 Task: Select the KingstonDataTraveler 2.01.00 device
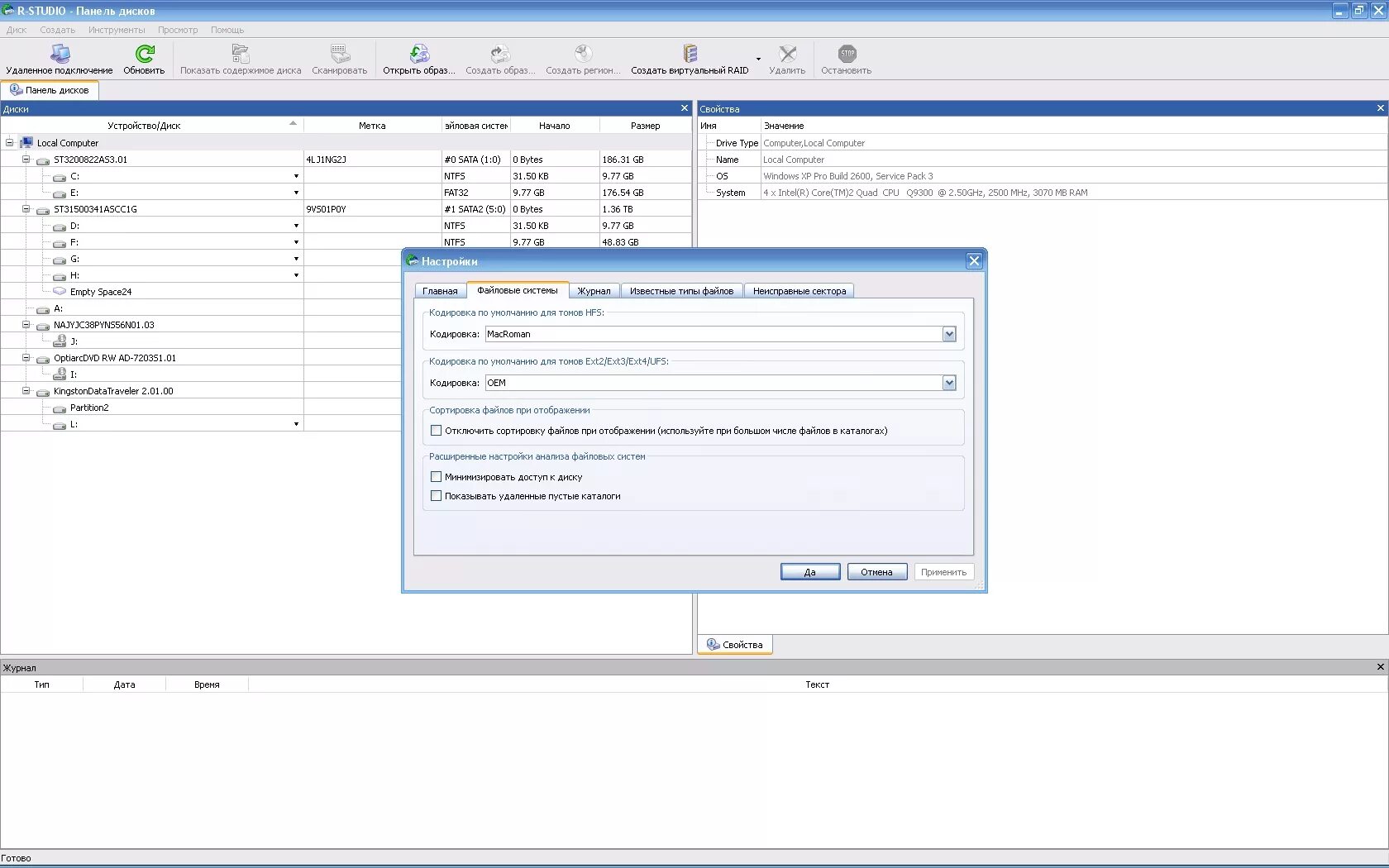[x=113, y=391]
